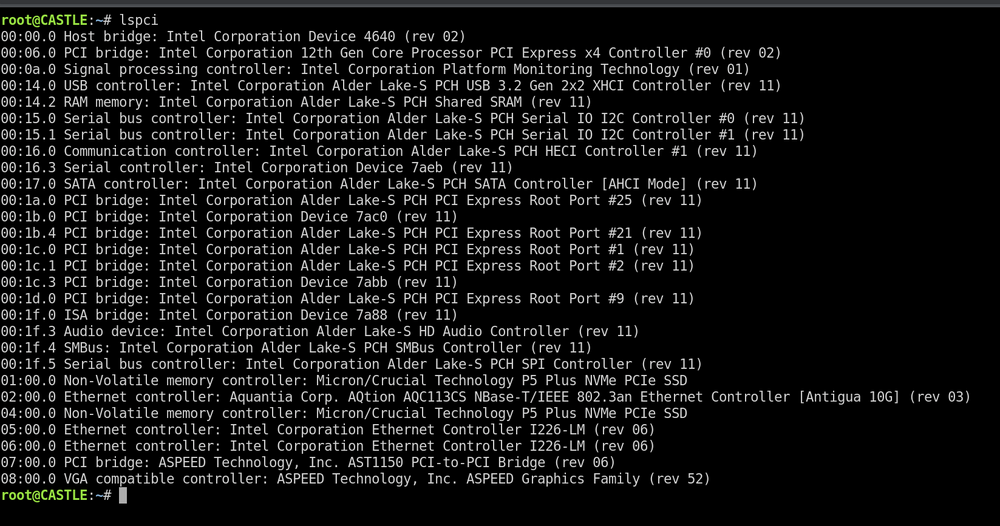Select the 12th Gen Core Processor PCI Express line
Viewport: 1000px width, 526px height.
[x=391, y=53]
